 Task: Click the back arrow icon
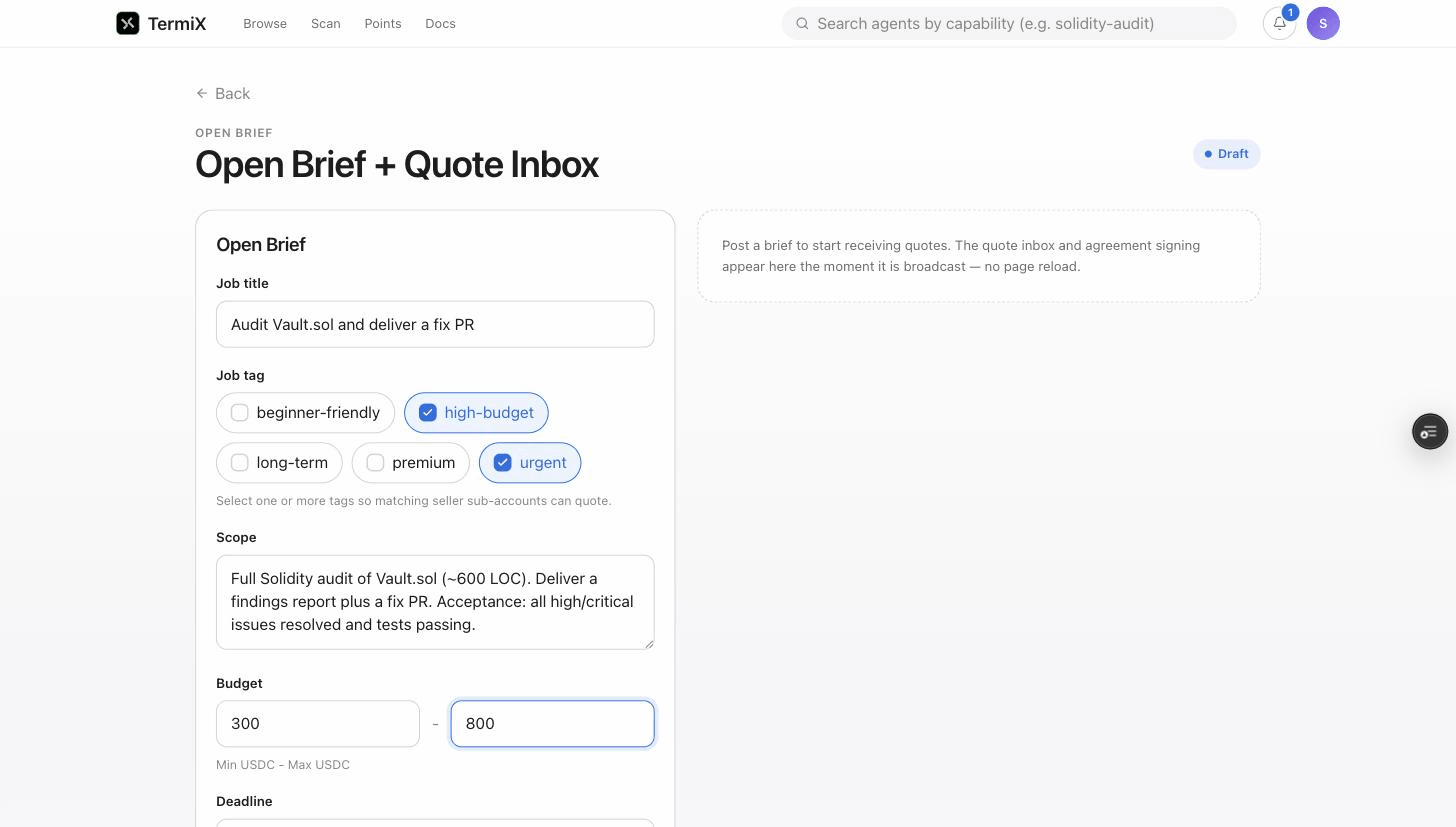[x=202, y=93]
